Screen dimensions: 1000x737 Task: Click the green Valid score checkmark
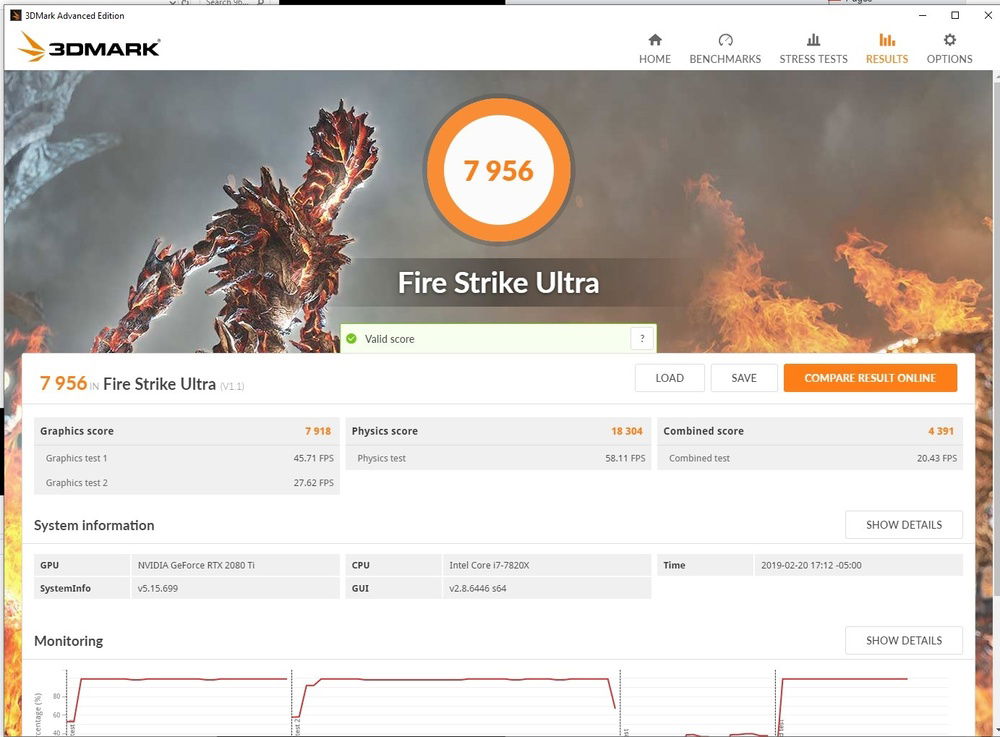coord(351,339)
